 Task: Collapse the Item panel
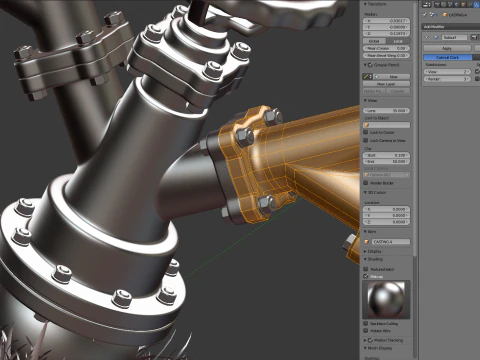[x=365, y=231]
